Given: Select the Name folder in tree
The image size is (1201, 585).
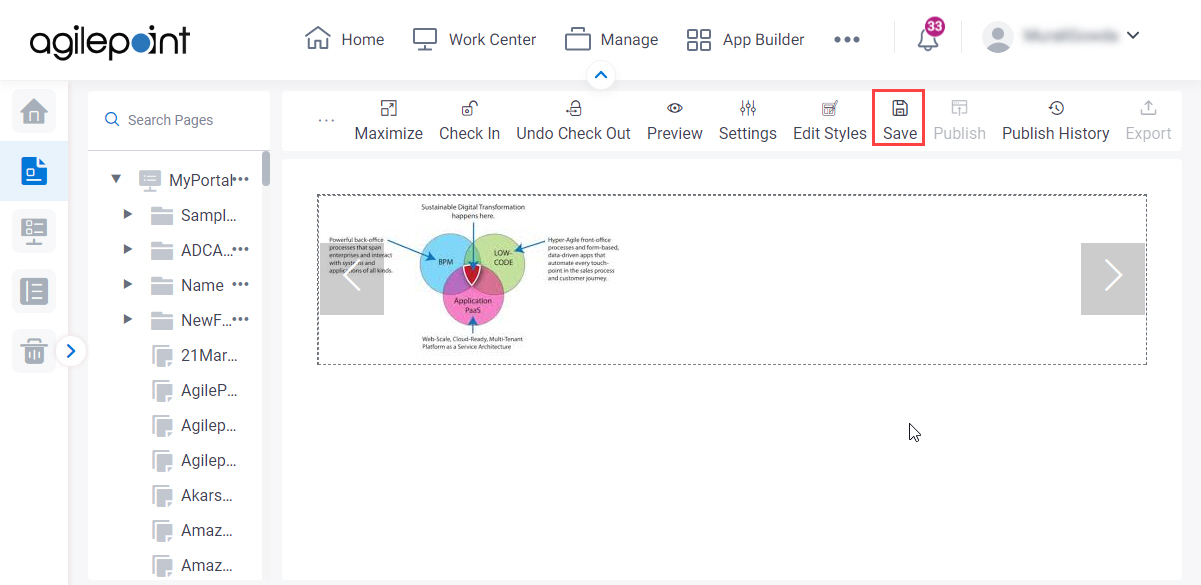Looking at the screenshot, I should coord(187,285).
